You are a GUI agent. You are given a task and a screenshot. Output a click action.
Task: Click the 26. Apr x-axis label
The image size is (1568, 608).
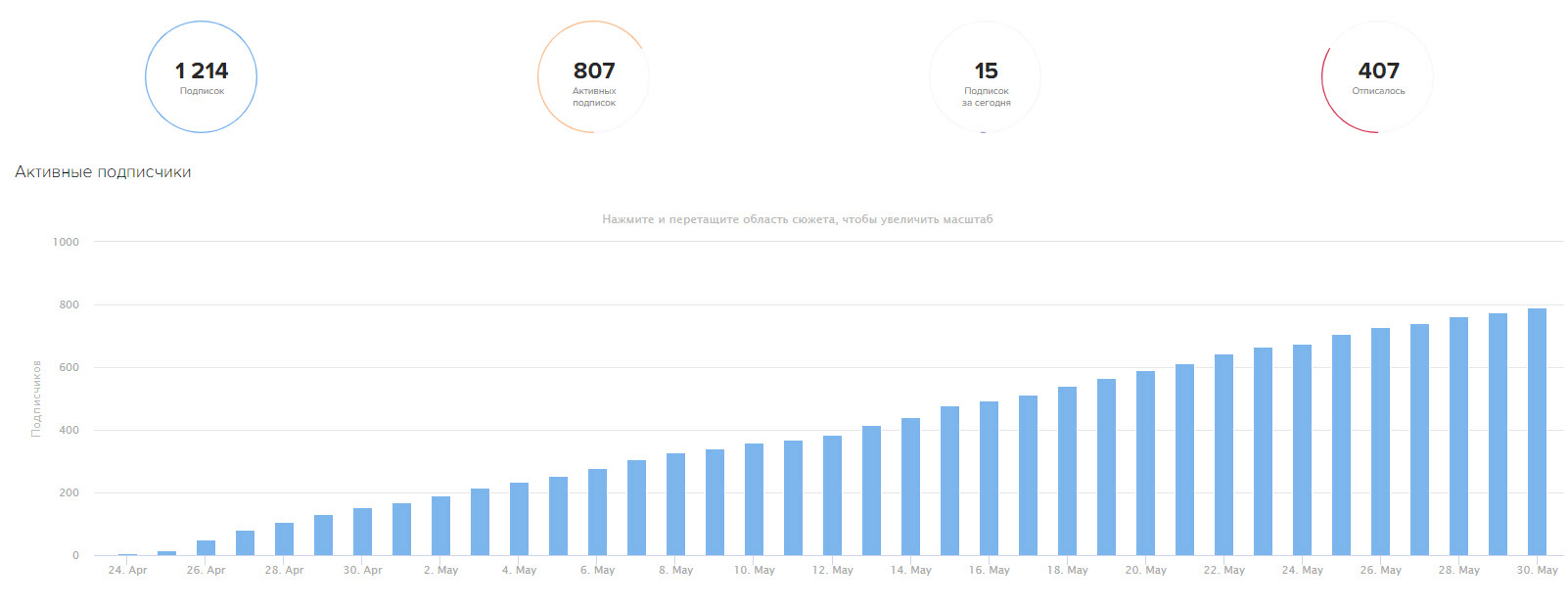tap(206, 570)
